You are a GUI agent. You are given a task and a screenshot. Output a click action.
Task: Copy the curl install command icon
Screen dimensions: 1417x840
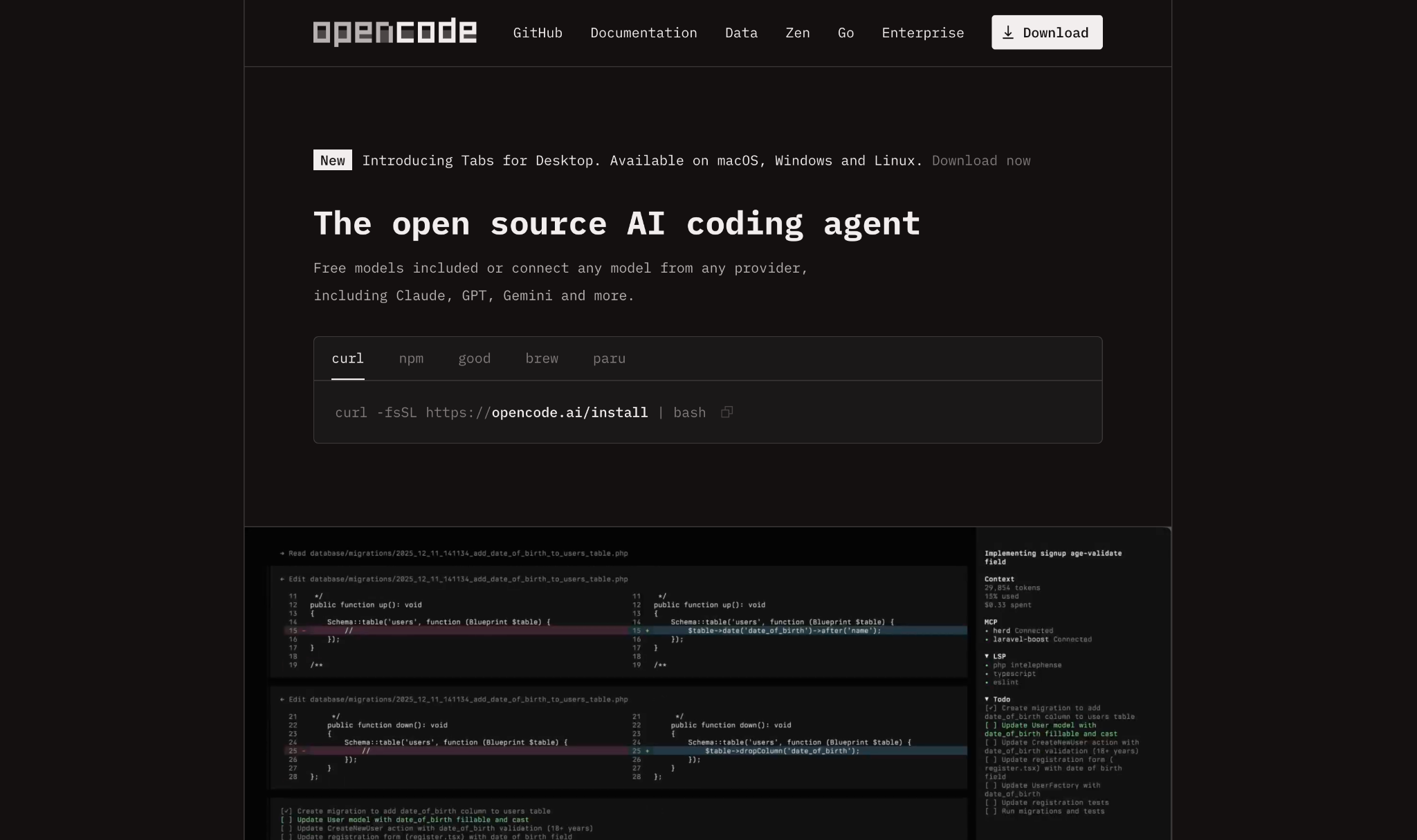726,412
